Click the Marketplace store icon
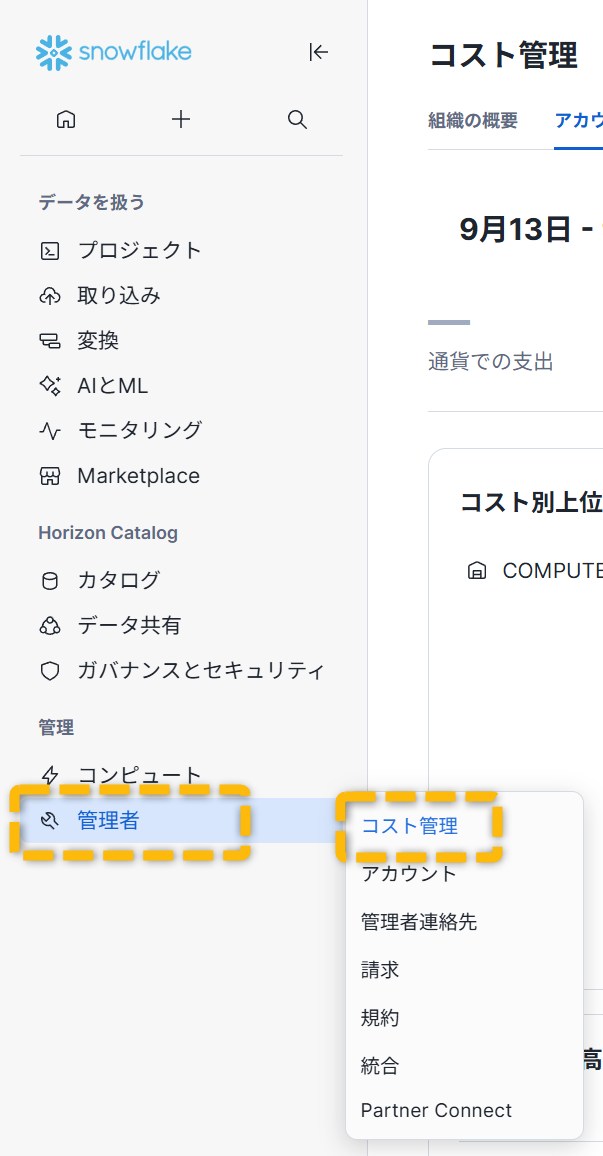The height and width of the screenshot is (1156, 603). (50, 476)
